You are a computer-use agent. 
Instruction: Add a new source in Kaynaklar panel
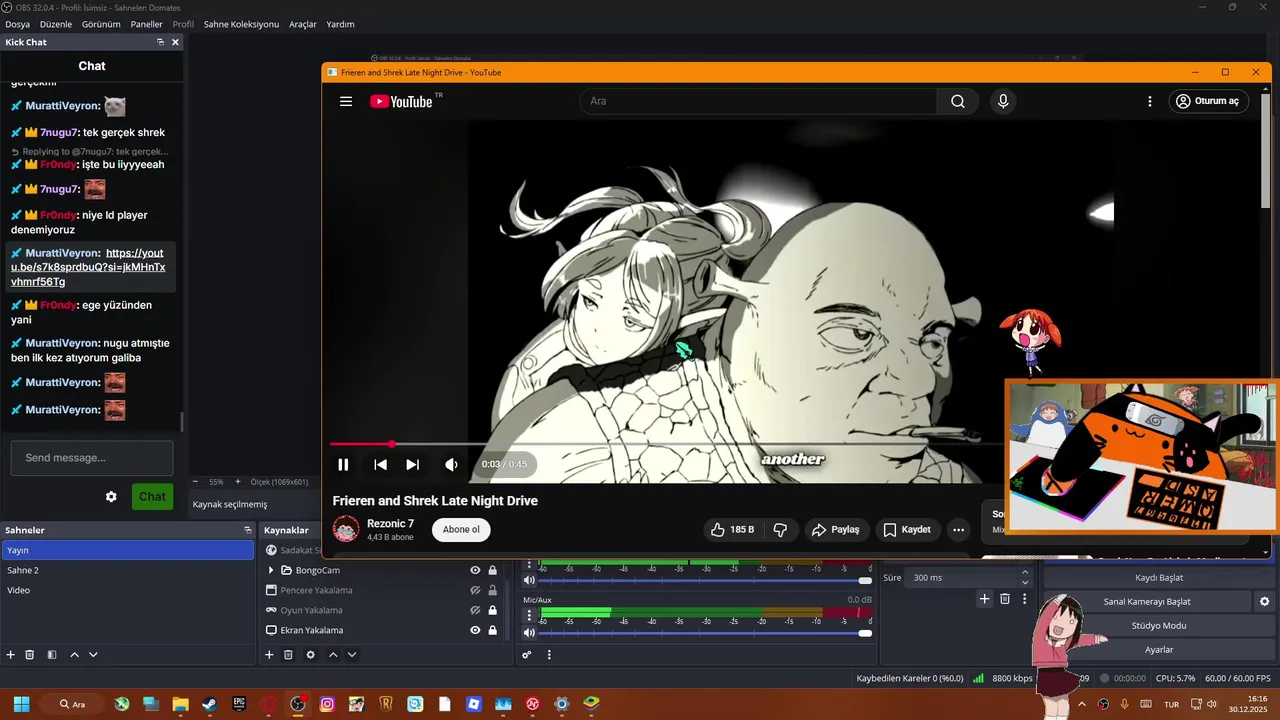269,655
